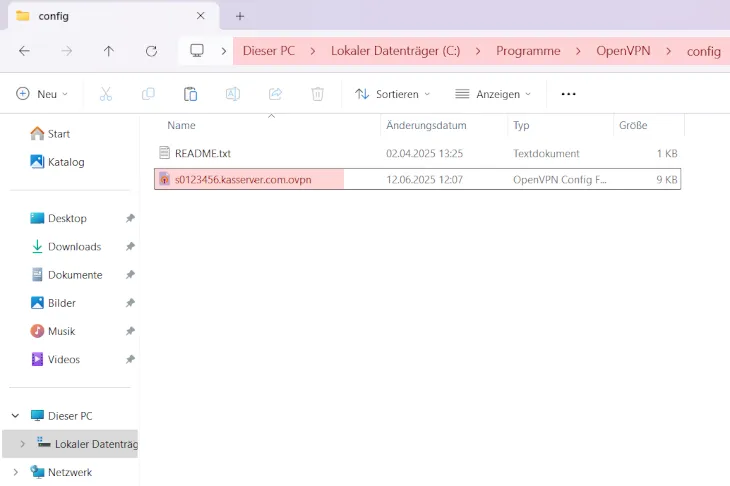Click the OpenVPN config file icon
Viewport: 730px width, 486px height.
click(x=164, y=179)
